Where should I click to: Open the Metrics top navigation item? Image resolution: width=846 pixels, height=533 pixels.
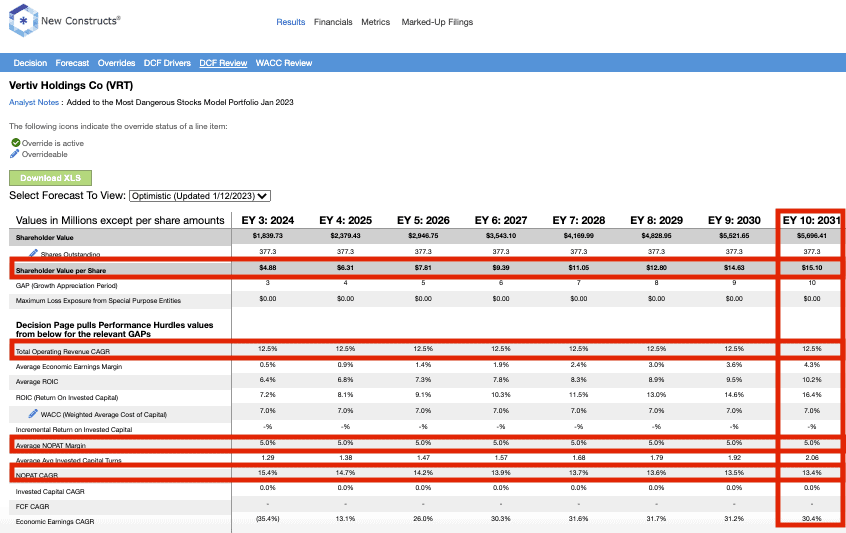click(x=376, y=22)
